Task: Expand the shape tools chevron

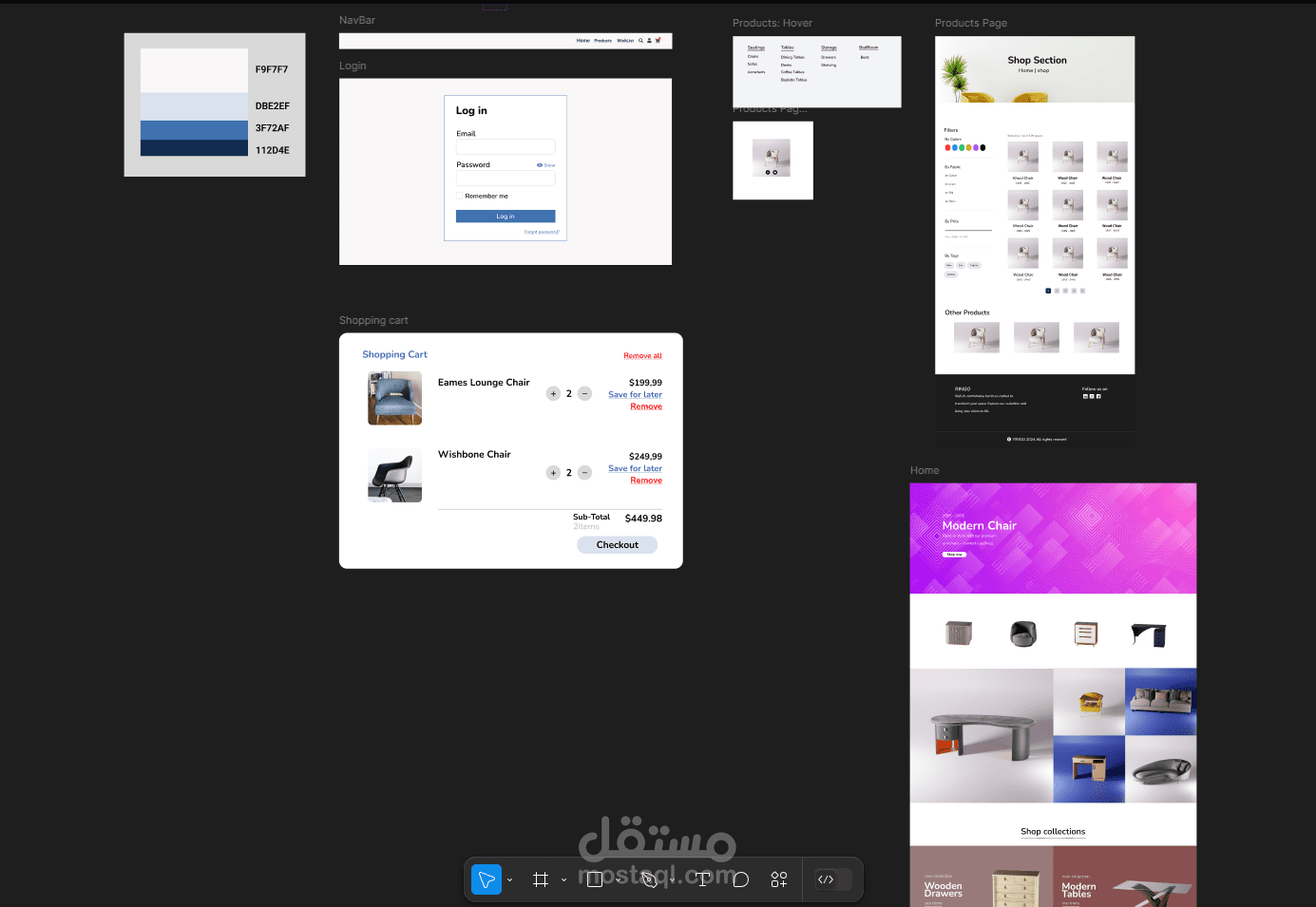Action: pos(618,879)
